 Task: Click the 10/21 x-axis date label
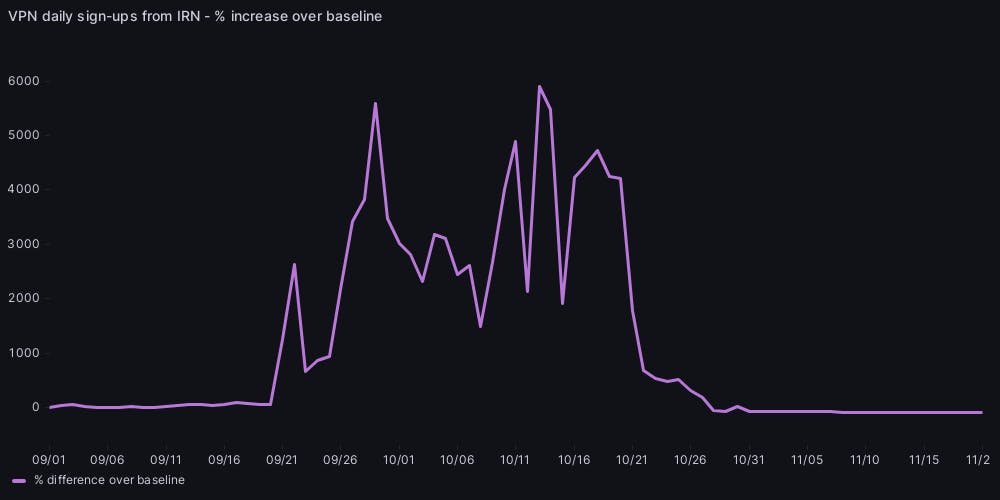pyautogui.click(x=632, y=460)
